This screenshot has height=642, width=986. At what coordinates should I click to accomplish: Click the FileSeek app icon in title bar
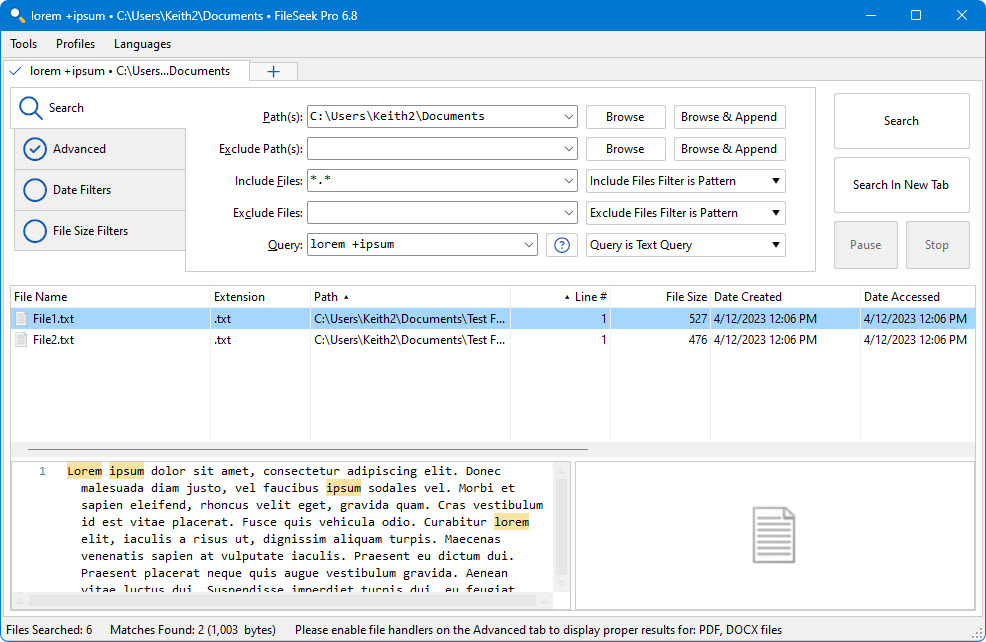click(x=16, y=16)
